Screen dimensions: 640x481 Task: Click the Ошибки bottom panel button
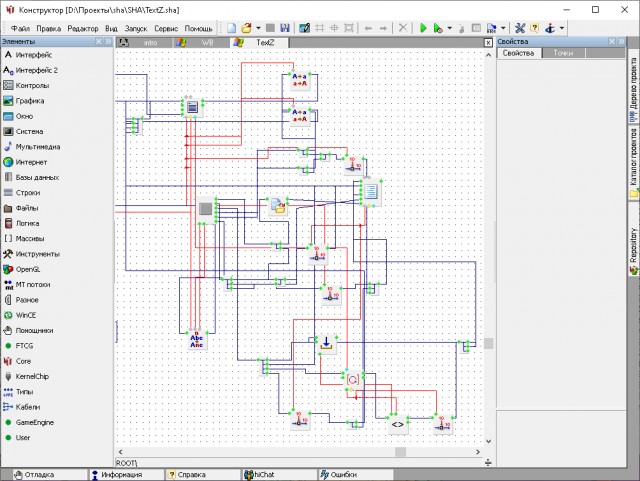tap(339, 474)
